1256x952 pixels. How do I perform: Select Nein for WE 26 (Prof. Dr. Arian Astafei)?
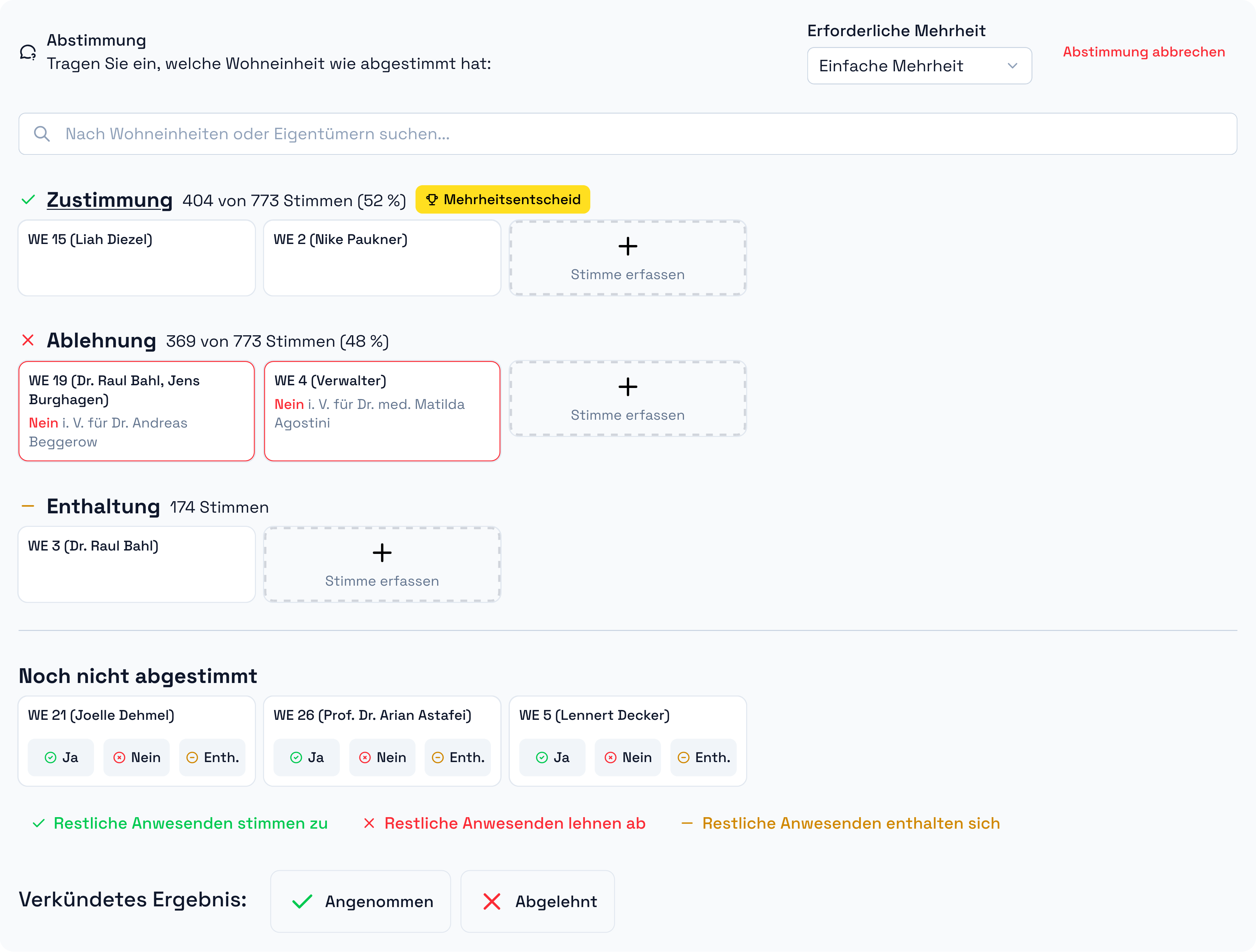click(x=382, y=757)
